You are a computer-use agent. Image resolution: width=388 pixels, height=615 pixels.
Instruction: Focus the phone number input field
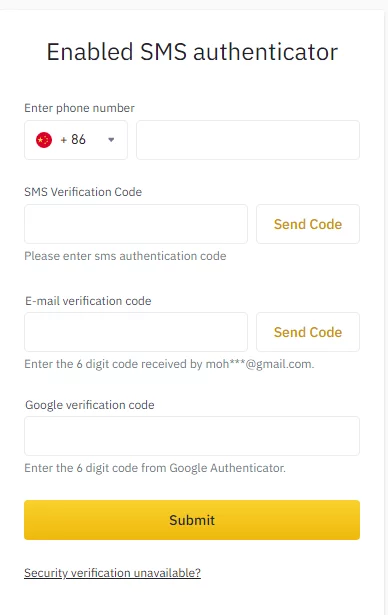point(248,140)
